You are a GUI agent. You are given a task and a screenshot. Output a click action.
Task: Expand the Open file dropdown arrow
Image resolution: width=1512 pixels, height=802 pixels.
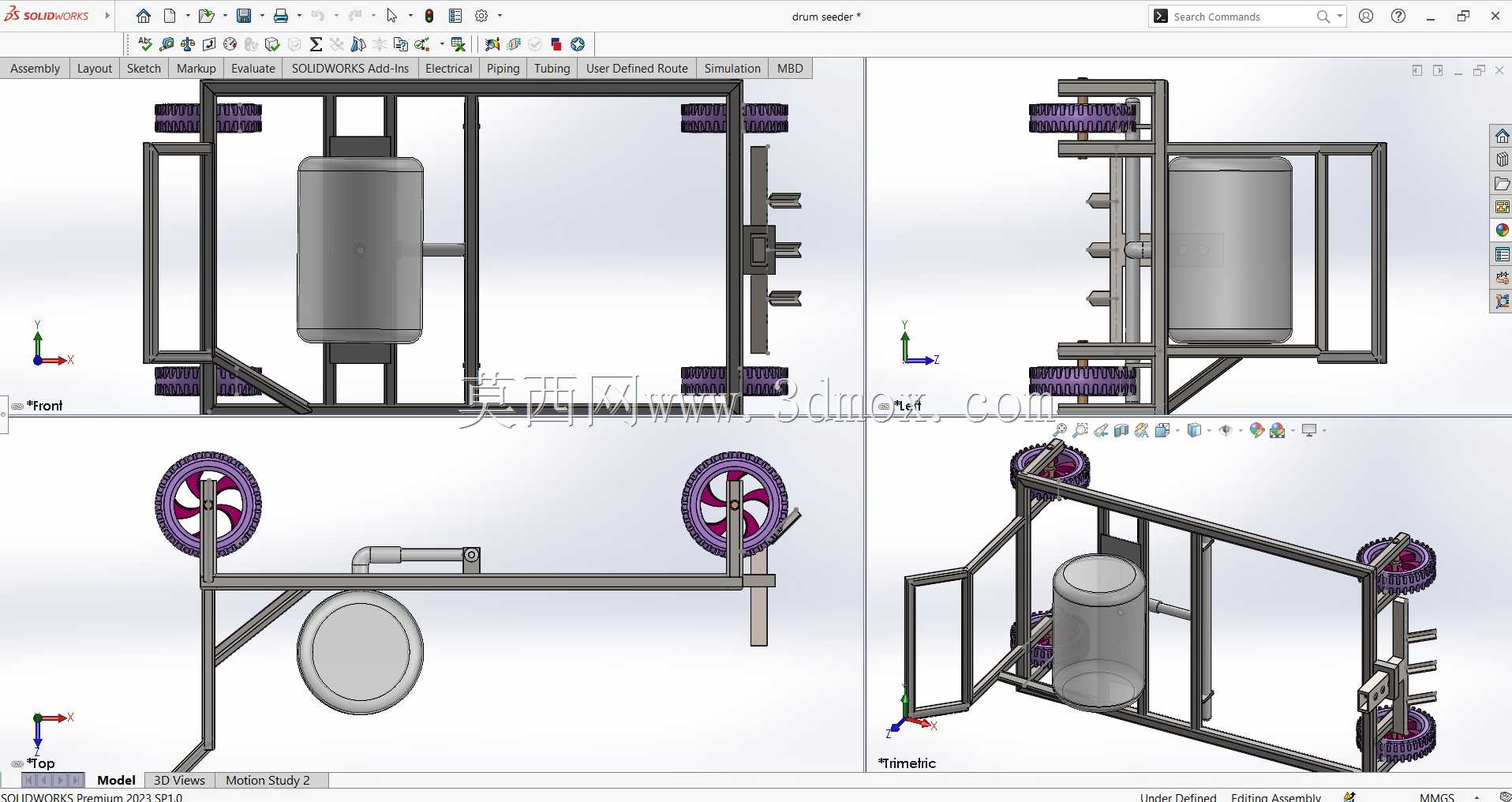(225, 16)
